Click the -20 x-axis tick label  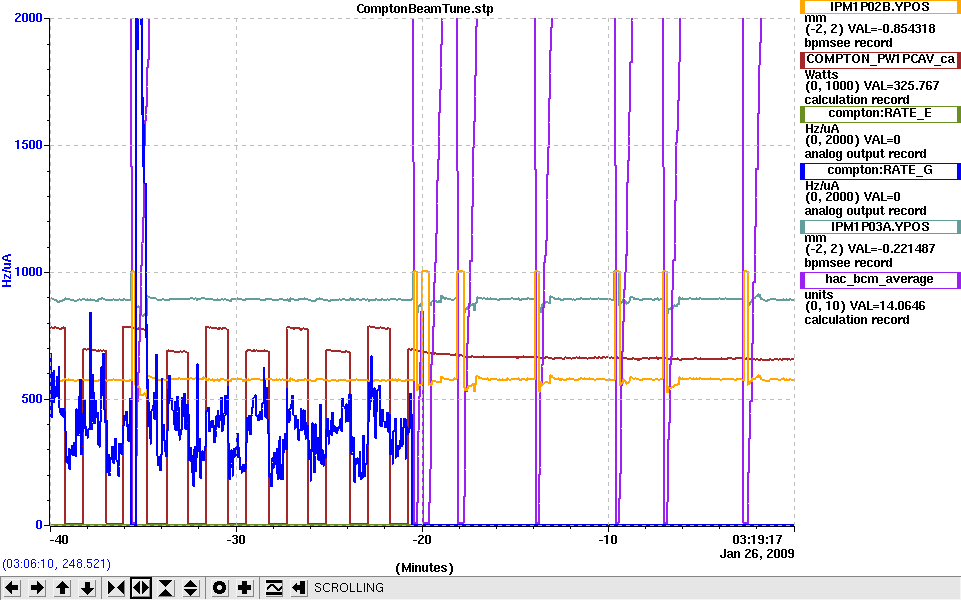tap(421, 540)
